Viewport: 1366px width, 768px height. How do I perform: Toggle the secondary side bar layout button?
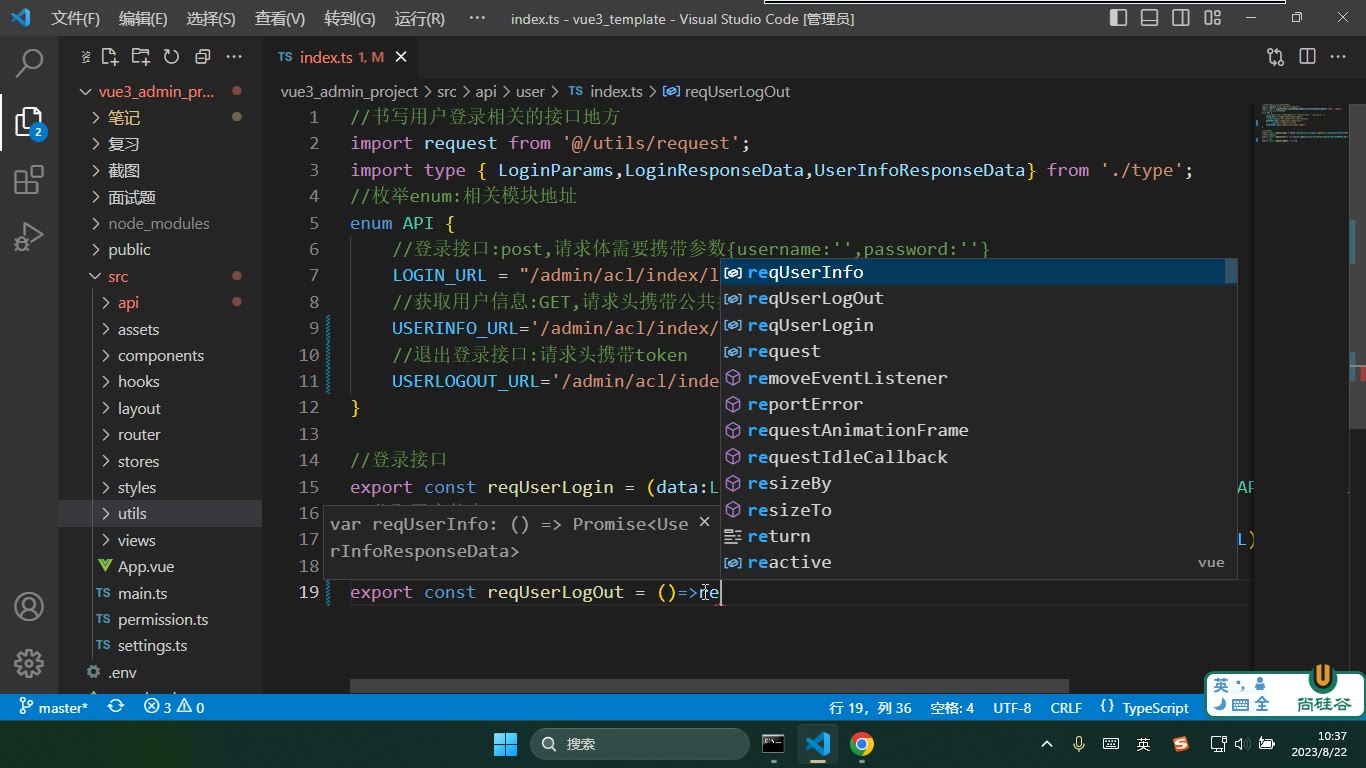click(1181, 17)
